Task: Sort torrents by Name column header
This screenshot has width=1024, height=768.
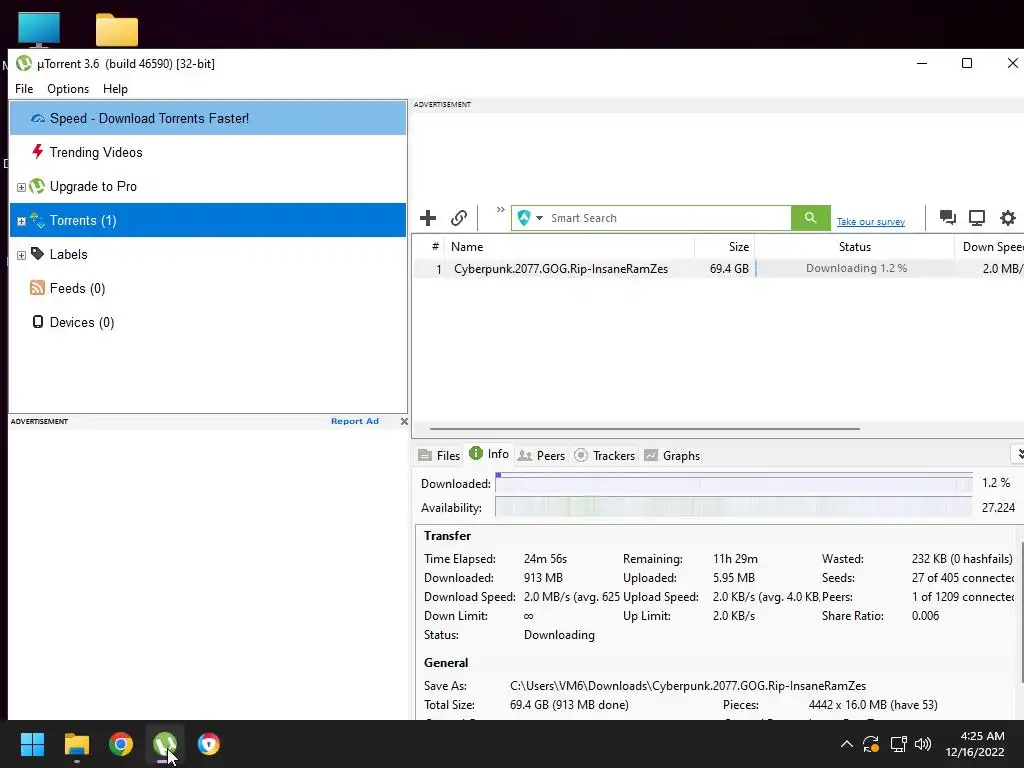Action: click(569, 247)
